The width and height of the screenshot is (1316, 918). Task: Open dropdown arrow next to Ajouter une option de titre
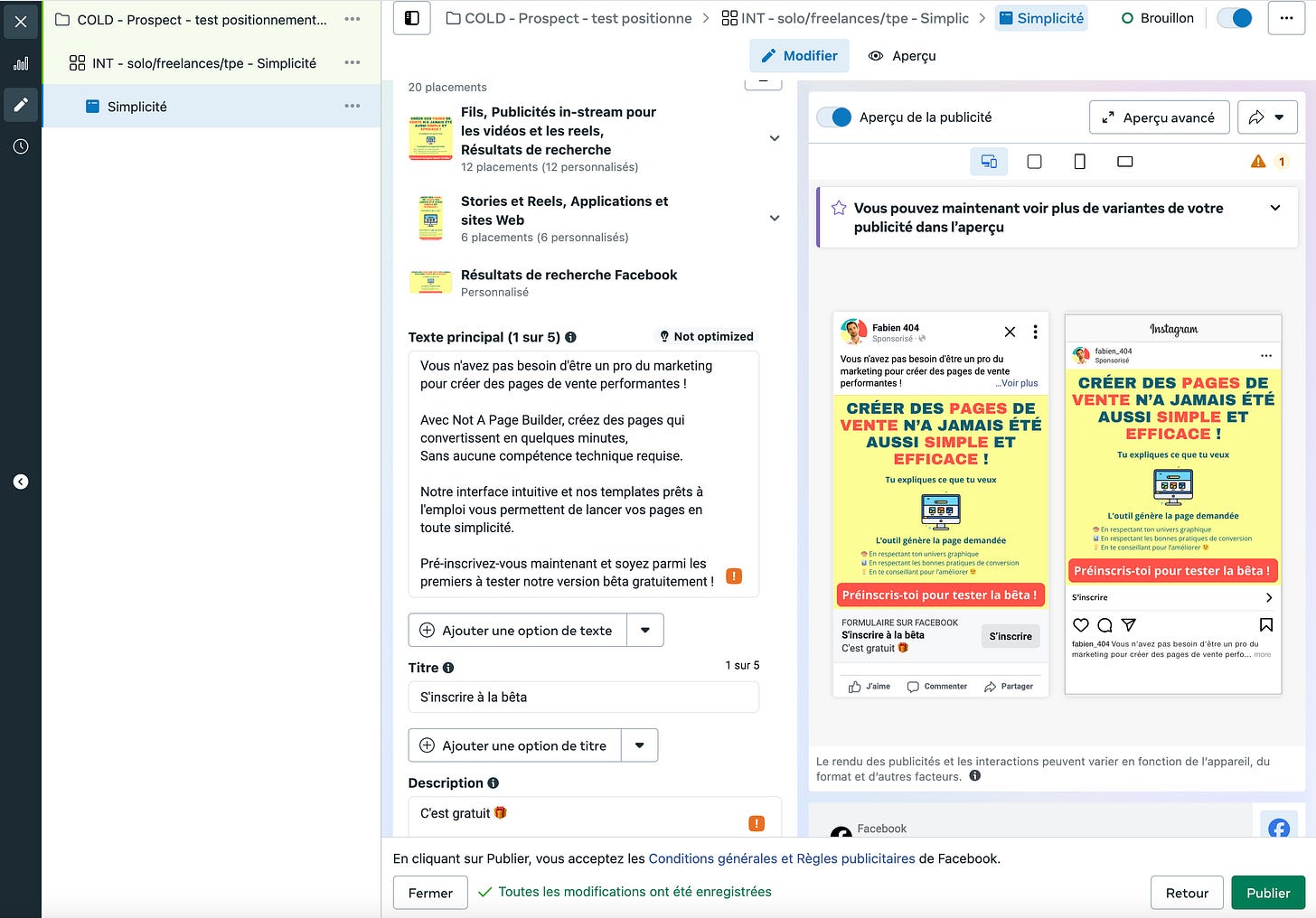pyautogui.click(x=639, y=745)
